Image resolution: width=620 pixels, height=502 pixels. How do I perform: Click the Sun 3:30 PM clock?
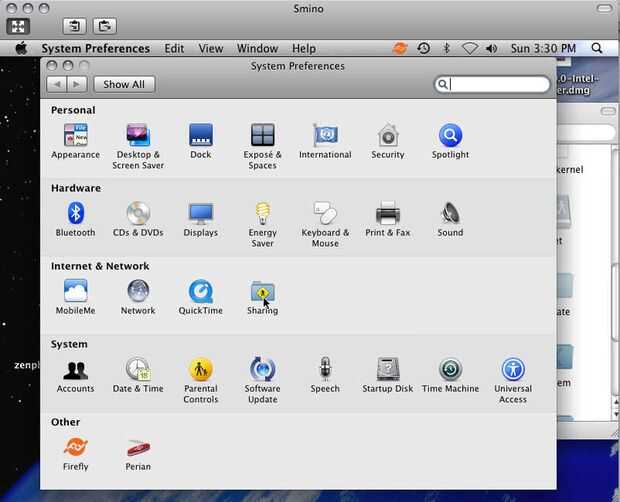pyautogui.click(x=543, y=48)
